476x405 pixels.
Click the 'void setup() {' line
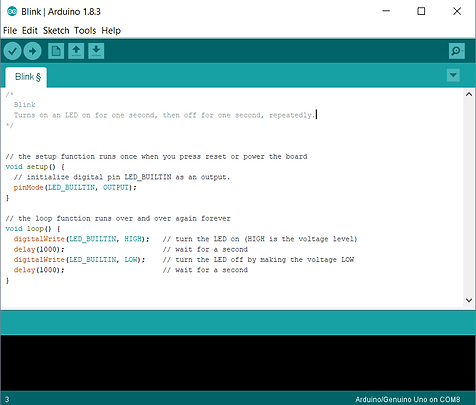pyautogui.click(x=35, y=167)
